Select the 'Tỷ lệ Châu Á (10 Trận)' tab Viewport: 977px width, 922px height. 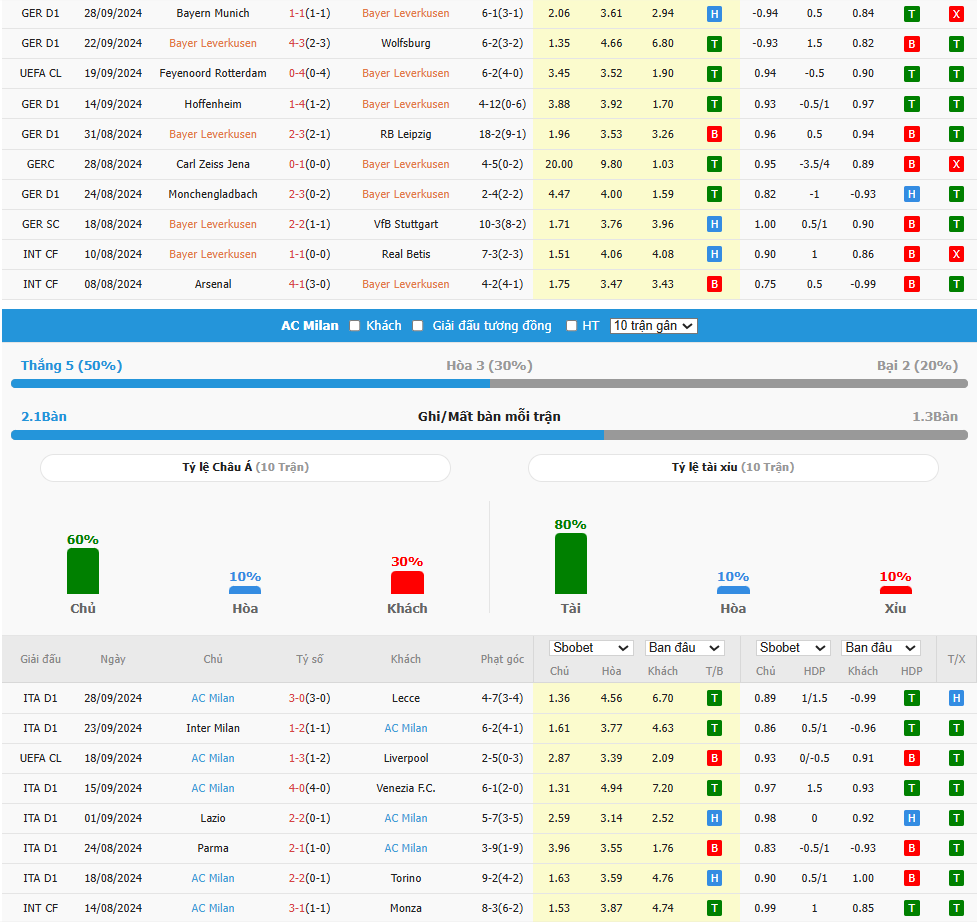(x=245, y=467)
